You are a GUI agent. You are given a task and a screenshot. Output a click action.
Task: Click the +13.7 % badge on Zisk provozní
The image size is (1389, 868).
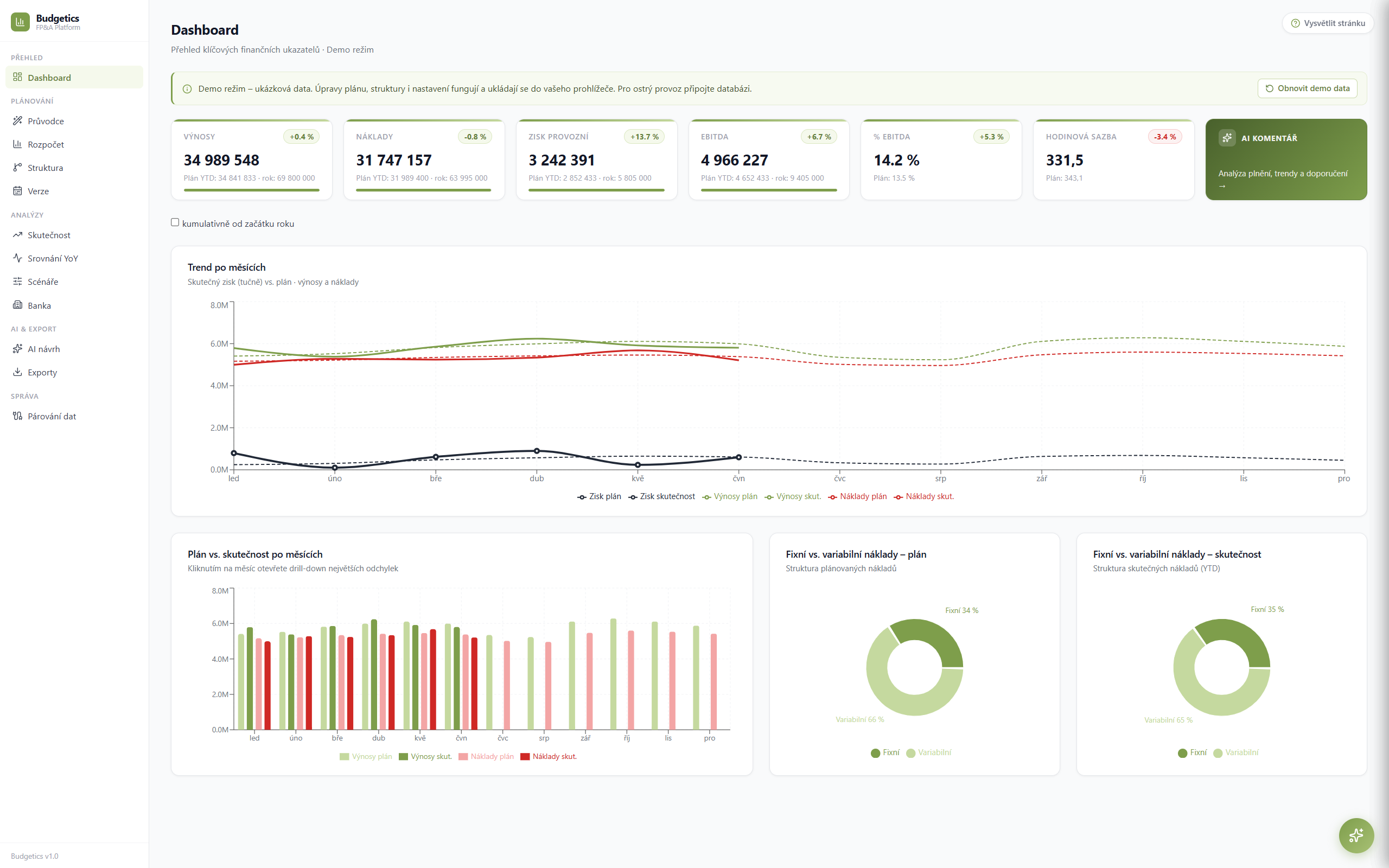(x=645, y=137)
